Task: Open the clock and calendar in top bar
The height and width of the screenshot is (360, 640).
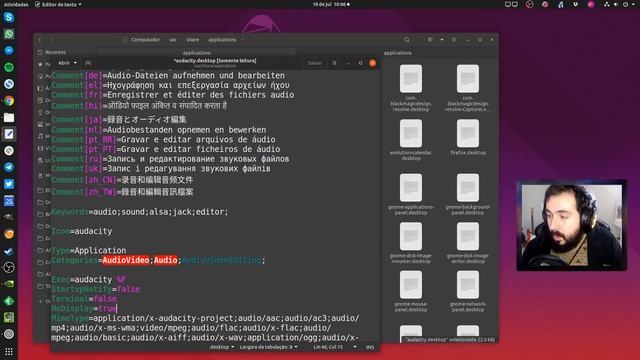Action: pos(331,4)
